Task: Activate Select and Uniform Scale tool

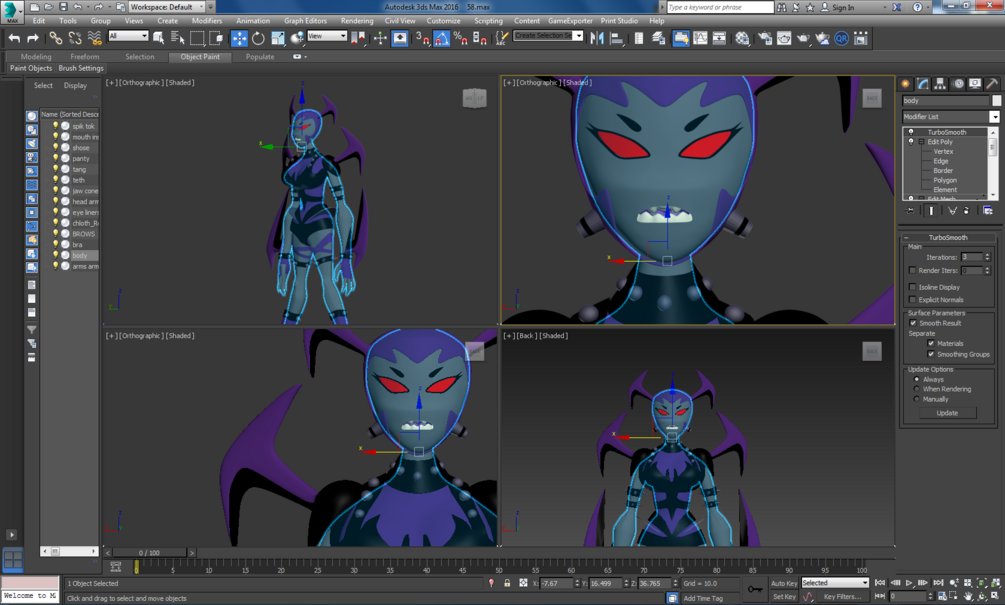Action: [x=278, y=38]
